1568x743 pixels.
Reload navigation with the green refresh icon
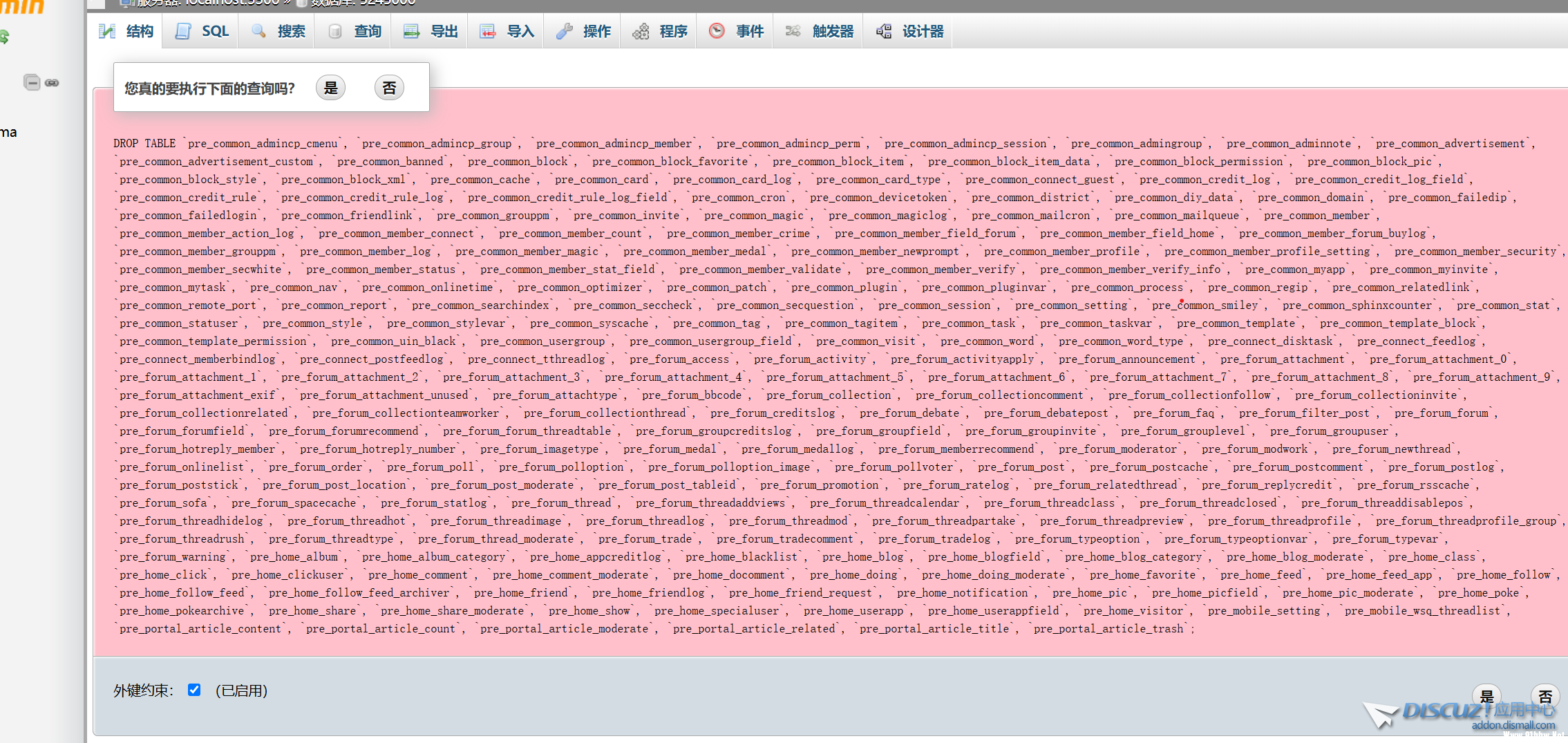coord(4,37)
